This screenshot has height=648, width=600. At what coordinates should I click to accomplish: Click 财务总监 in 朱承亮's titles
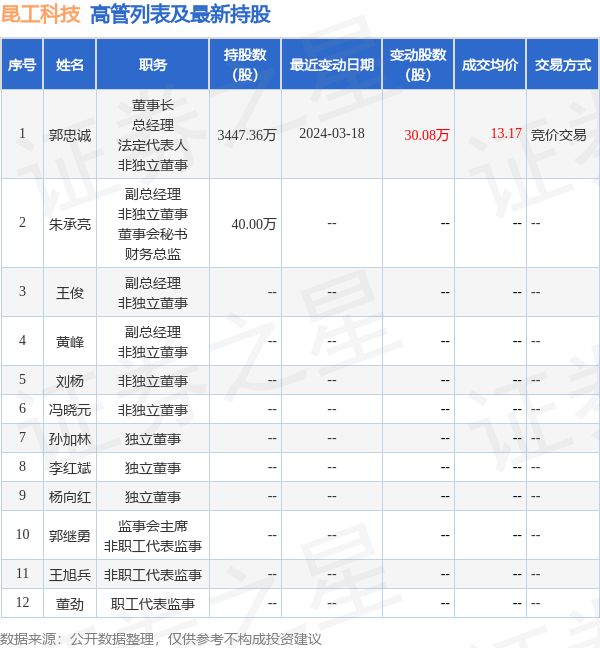tap(153, 254)
